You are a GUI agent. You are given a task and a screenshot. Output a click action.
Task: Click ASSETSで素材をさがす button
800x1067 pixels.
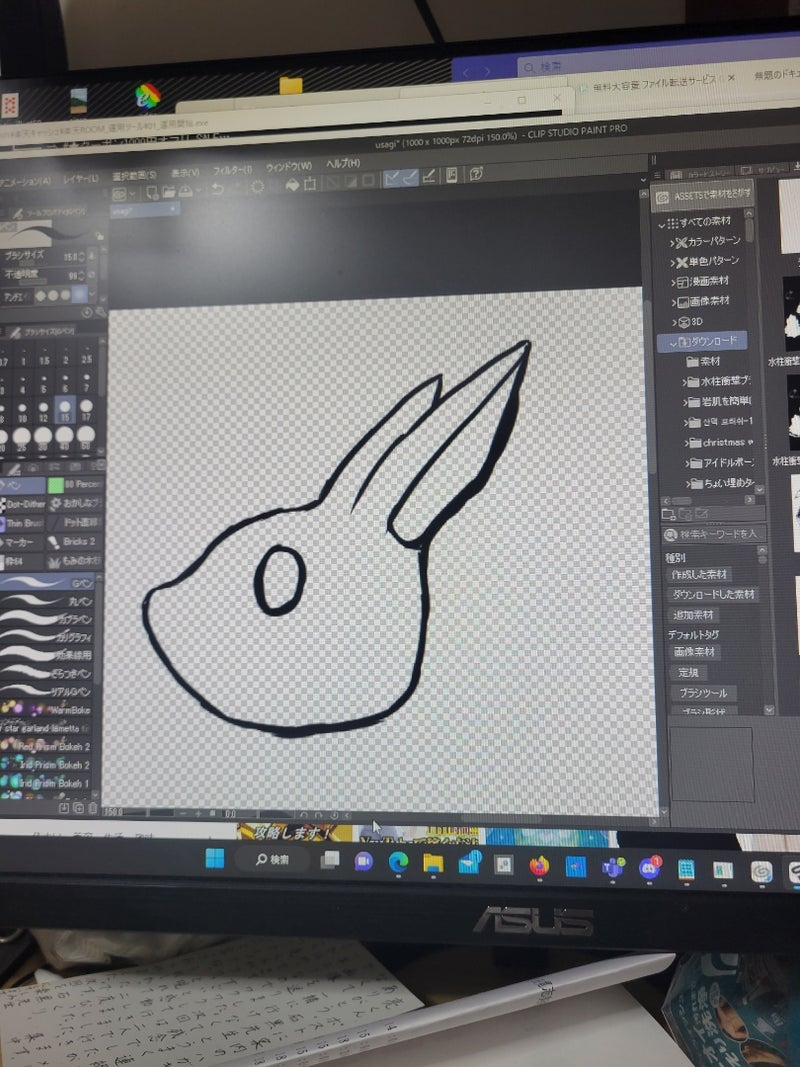(703, 196)
